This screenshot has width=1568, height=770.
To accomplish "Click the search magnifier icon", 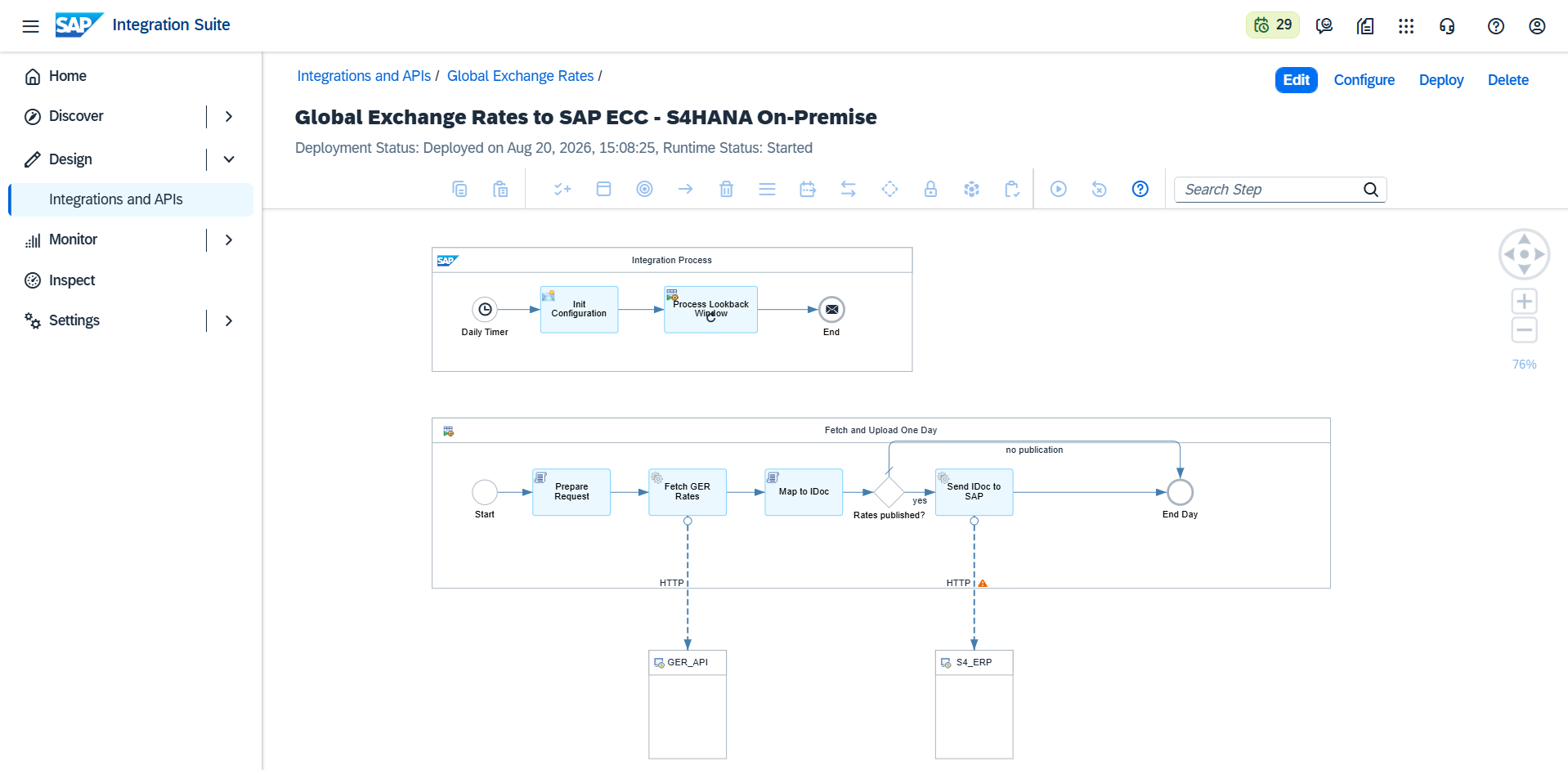I will coord(1371,190).
